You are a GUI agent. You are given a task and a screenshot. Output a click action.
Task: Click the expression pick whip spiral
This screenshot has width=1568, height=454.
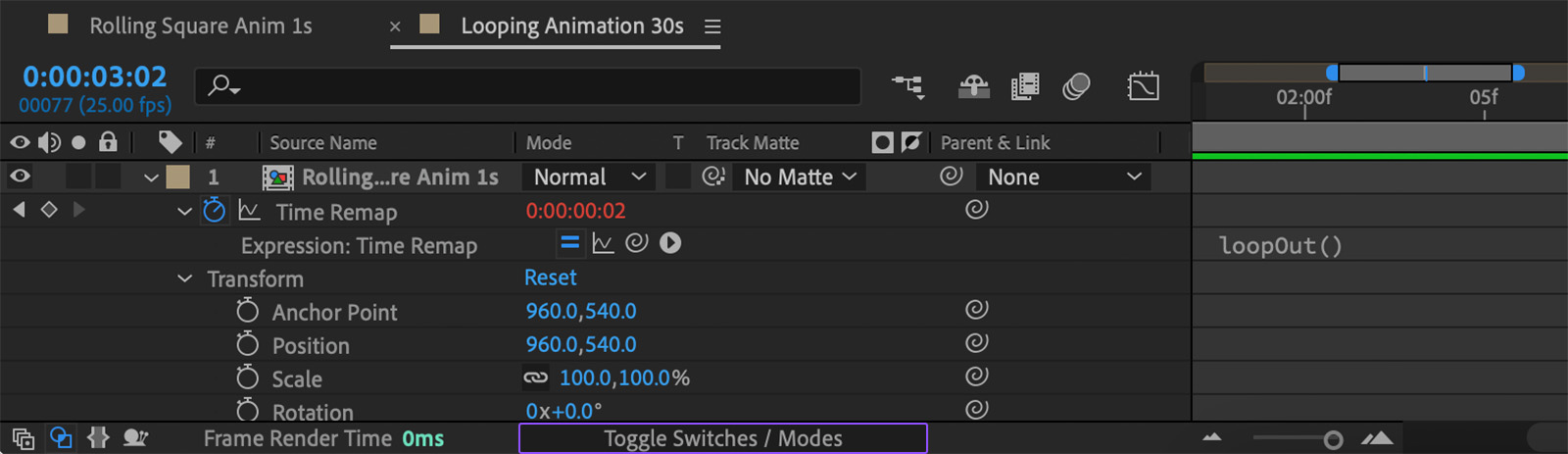(637, 242)
